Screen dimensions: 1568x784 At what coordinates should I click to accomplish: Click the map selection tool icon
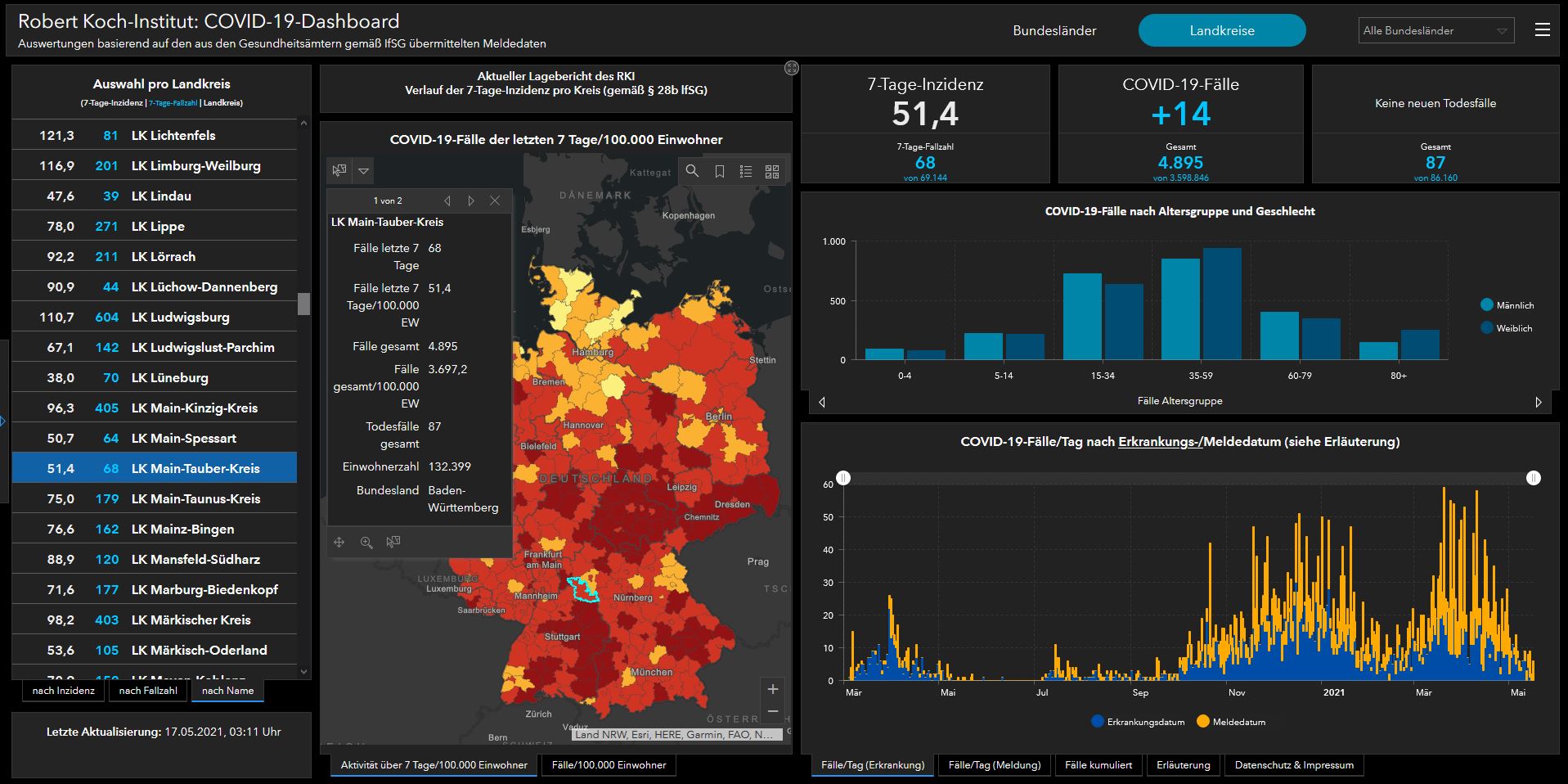pyautogui.click(x=339, y=171)
